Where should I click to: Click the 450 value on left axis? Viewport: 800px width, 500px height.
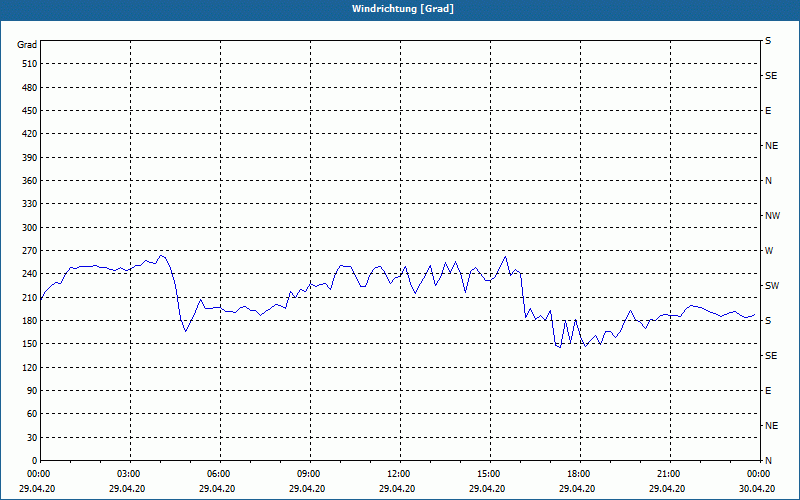click(x=30, y=111)
